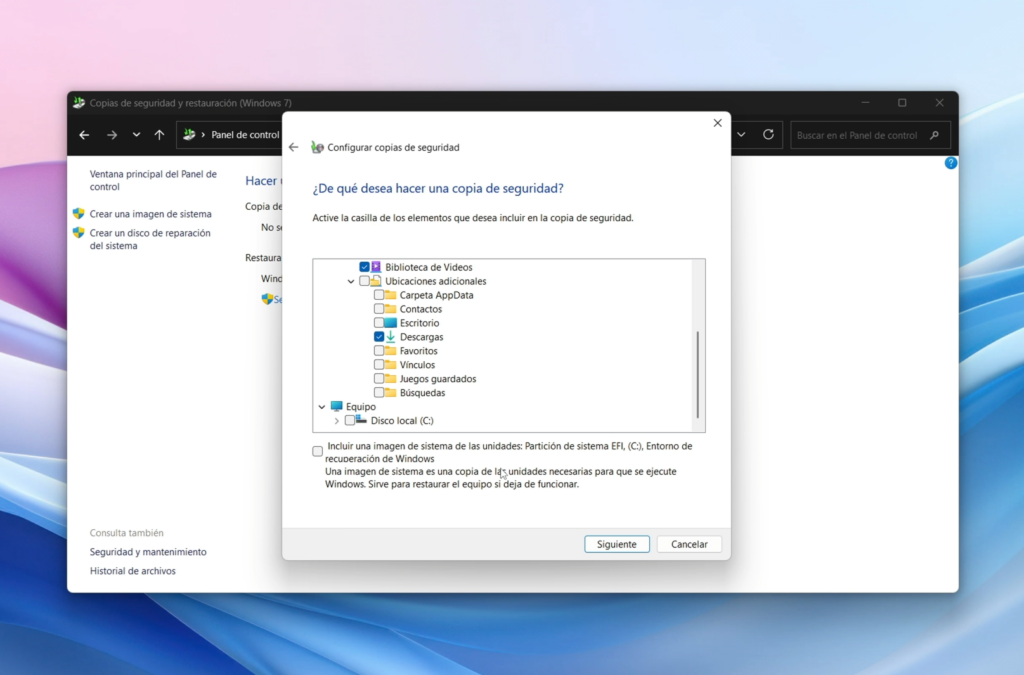The height and width of the screenshot is (675, 1024).
Task: Uncheck the Biblioteca de Vídeos checkbox
Action: click(x=365, y=267)
